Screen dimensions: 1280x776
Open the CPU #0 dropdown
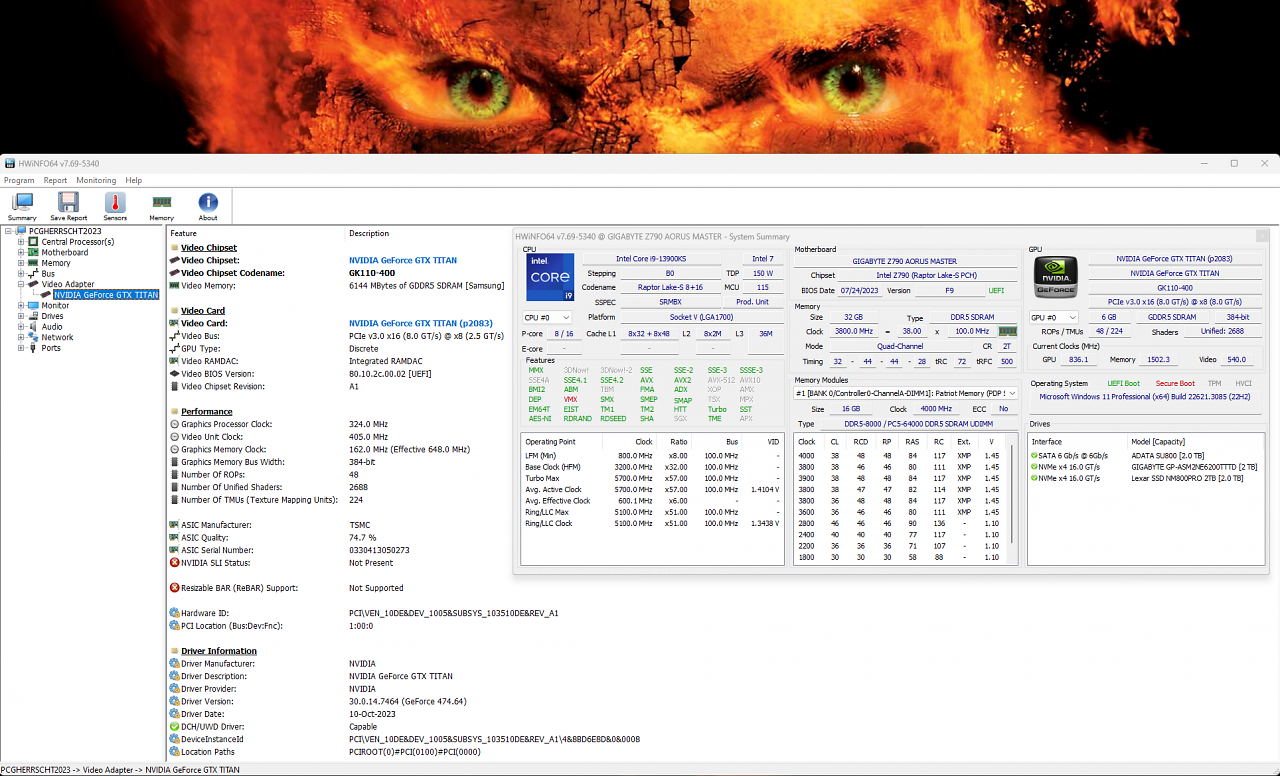547,317
